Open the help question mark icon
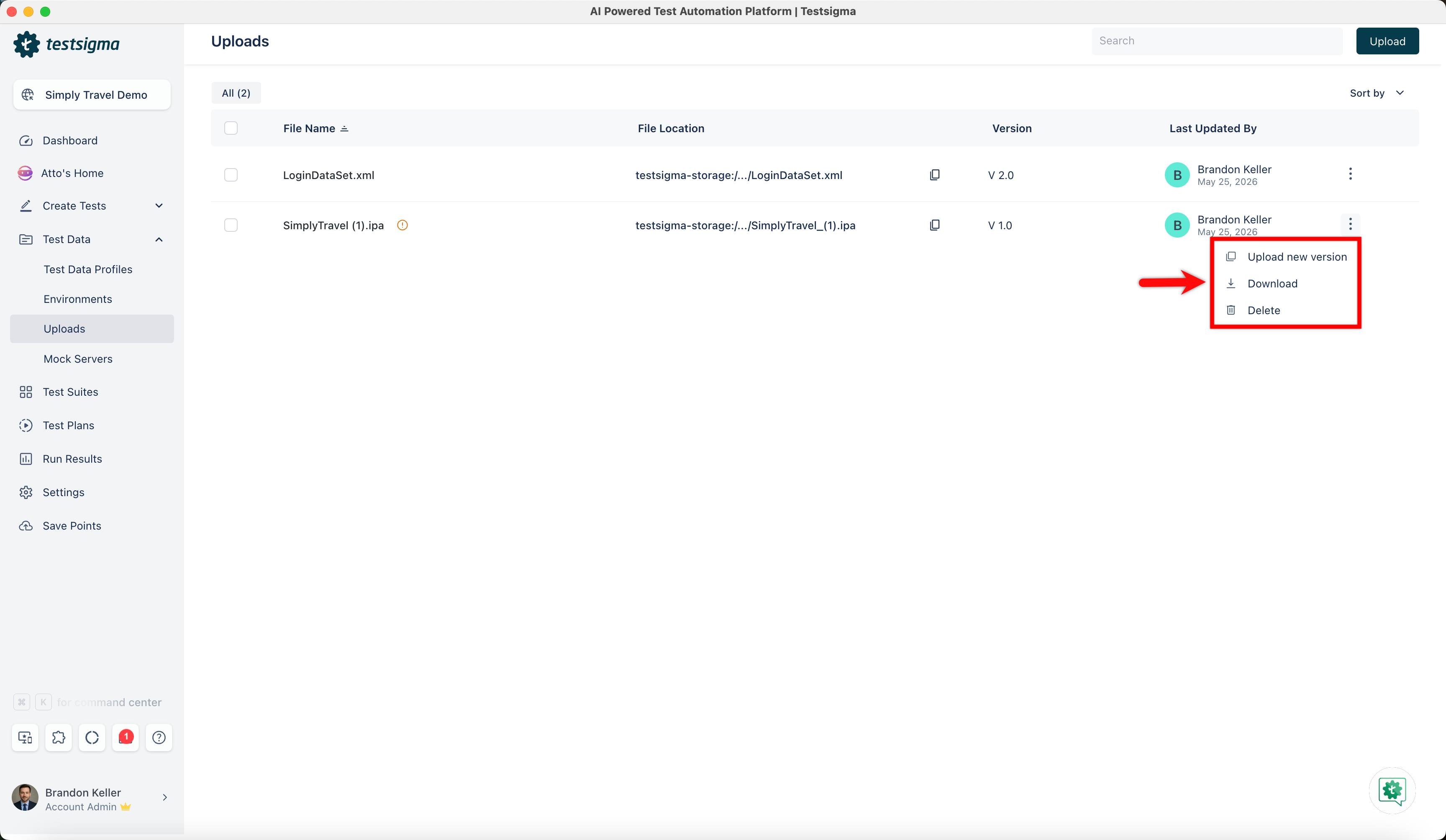Image resolution: width=1446 pixels, height=840 pixels. coord(159,737)
